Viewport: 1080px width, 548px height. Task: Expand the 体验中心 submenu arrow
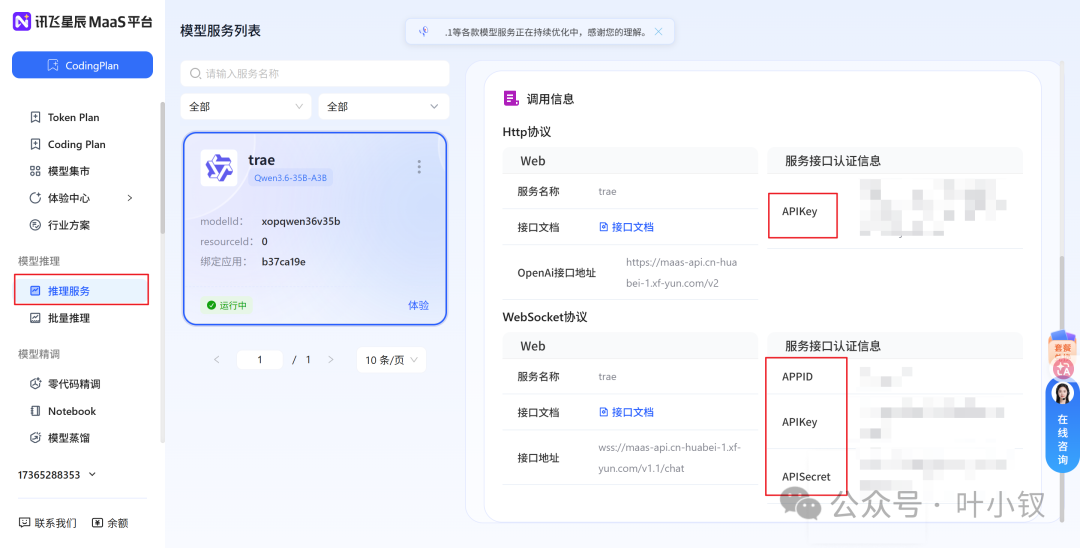pyautogui.click(x=130, y=198)
